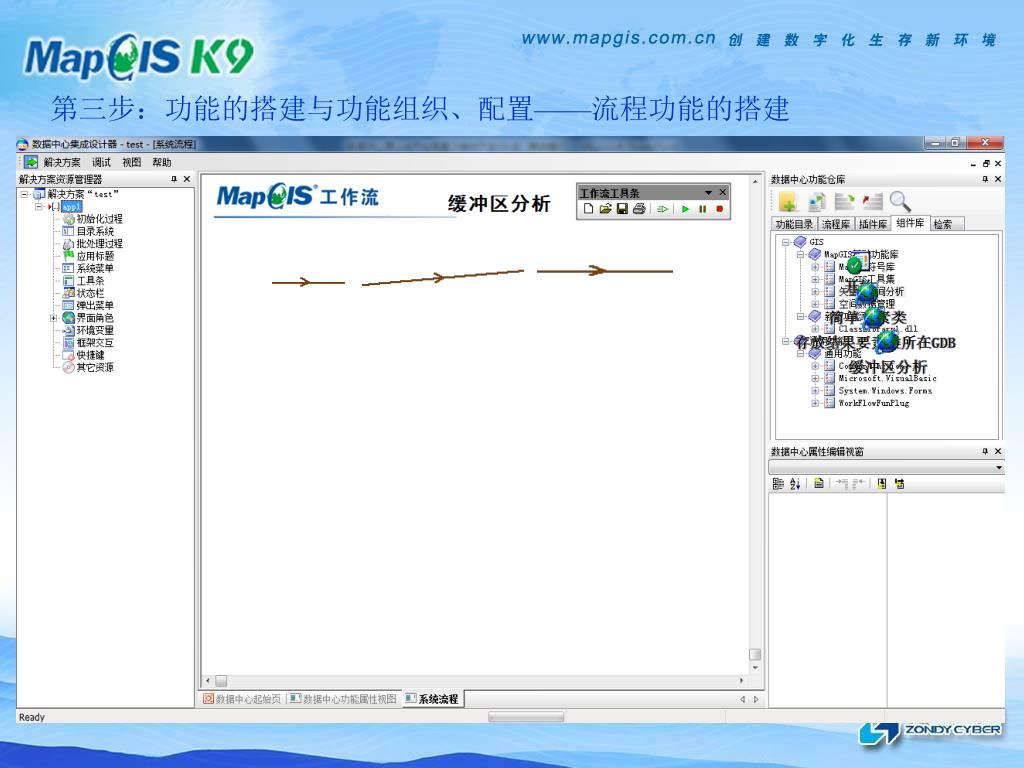Switch to the 组件库 tab

(910, 223)
